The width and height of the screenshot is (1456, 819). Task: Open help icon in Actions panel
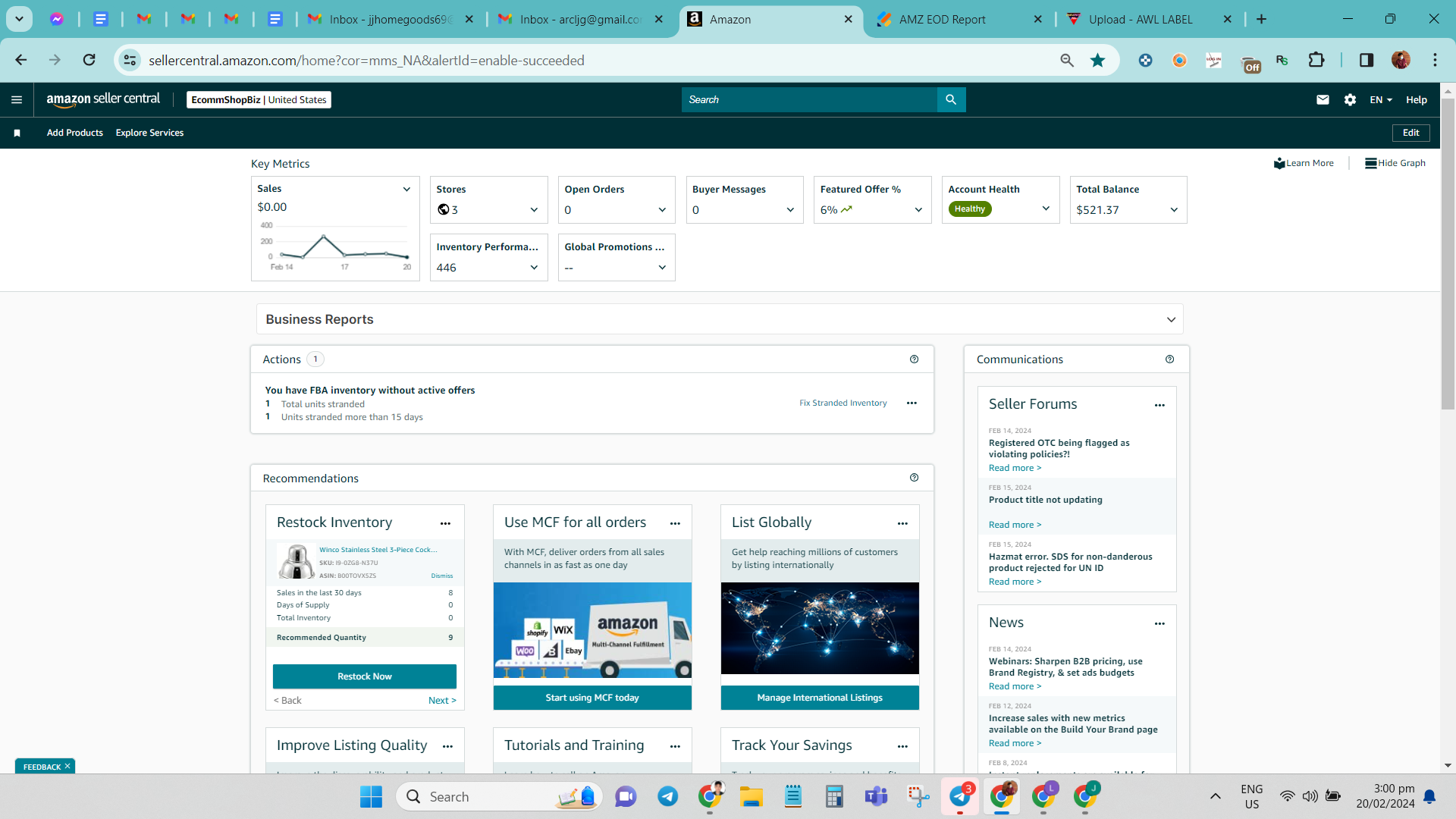click(x=914, y=359)
